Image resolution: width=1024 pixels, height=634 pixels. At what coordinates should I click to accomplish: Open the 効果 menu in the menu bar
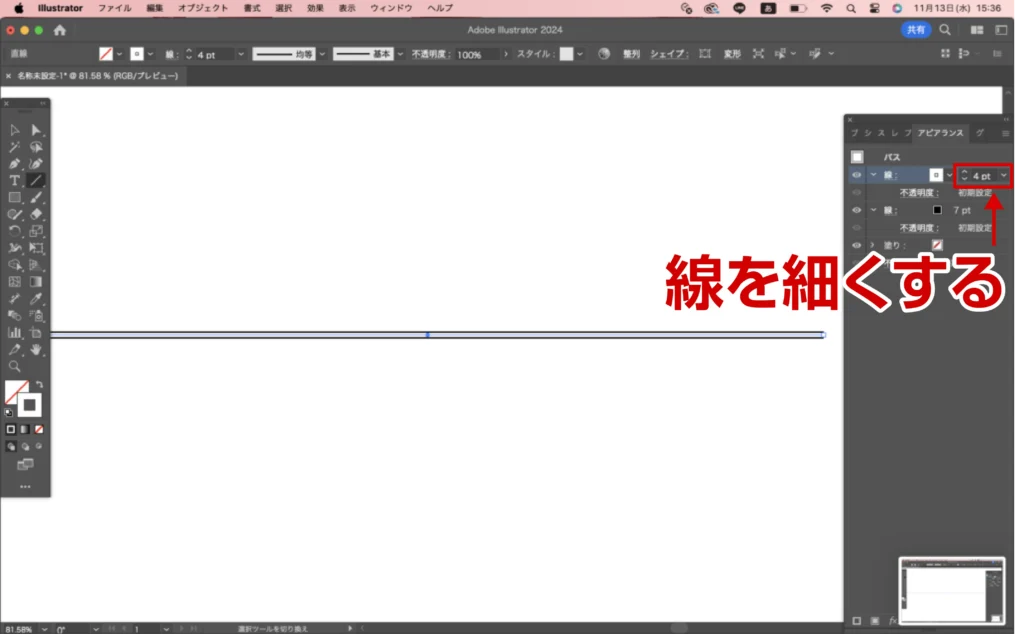(x=315, y=8)
